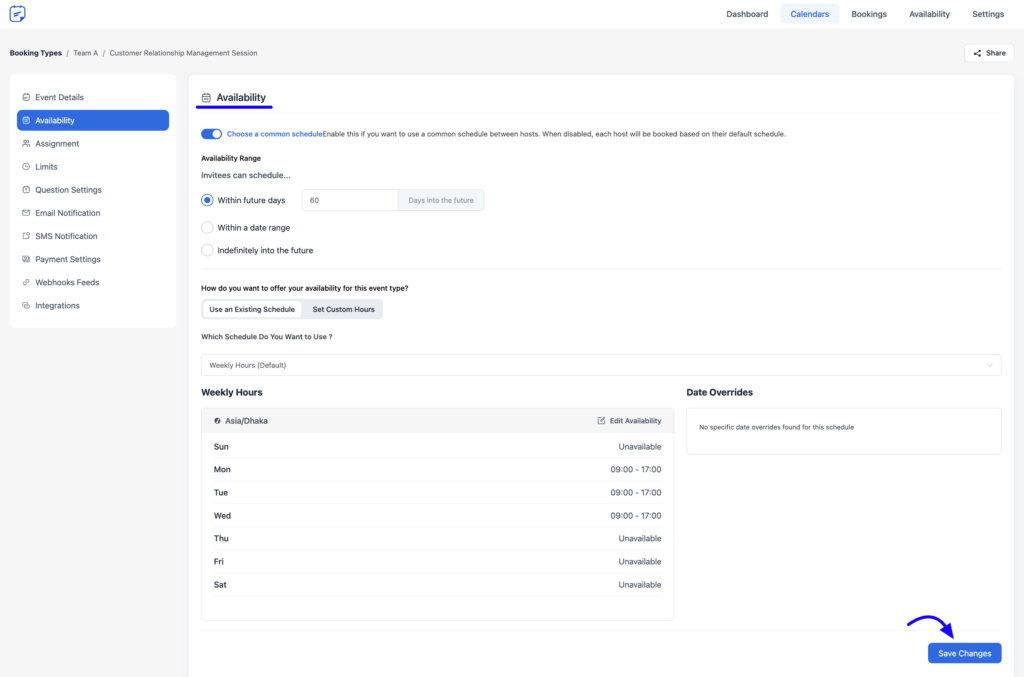The image size is (1024, 677).
Task: Switch to Set Custom Hours
Action: [x=344, y=309]
